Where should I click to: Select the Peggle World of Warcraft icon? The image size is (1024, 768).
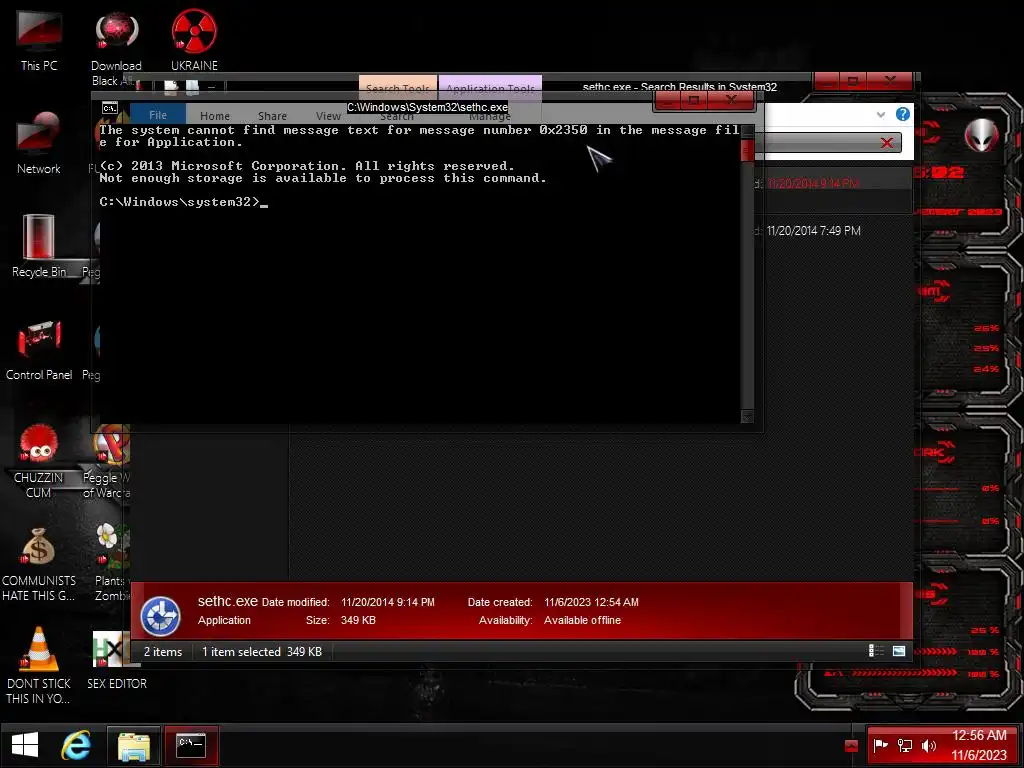(106, 462)
